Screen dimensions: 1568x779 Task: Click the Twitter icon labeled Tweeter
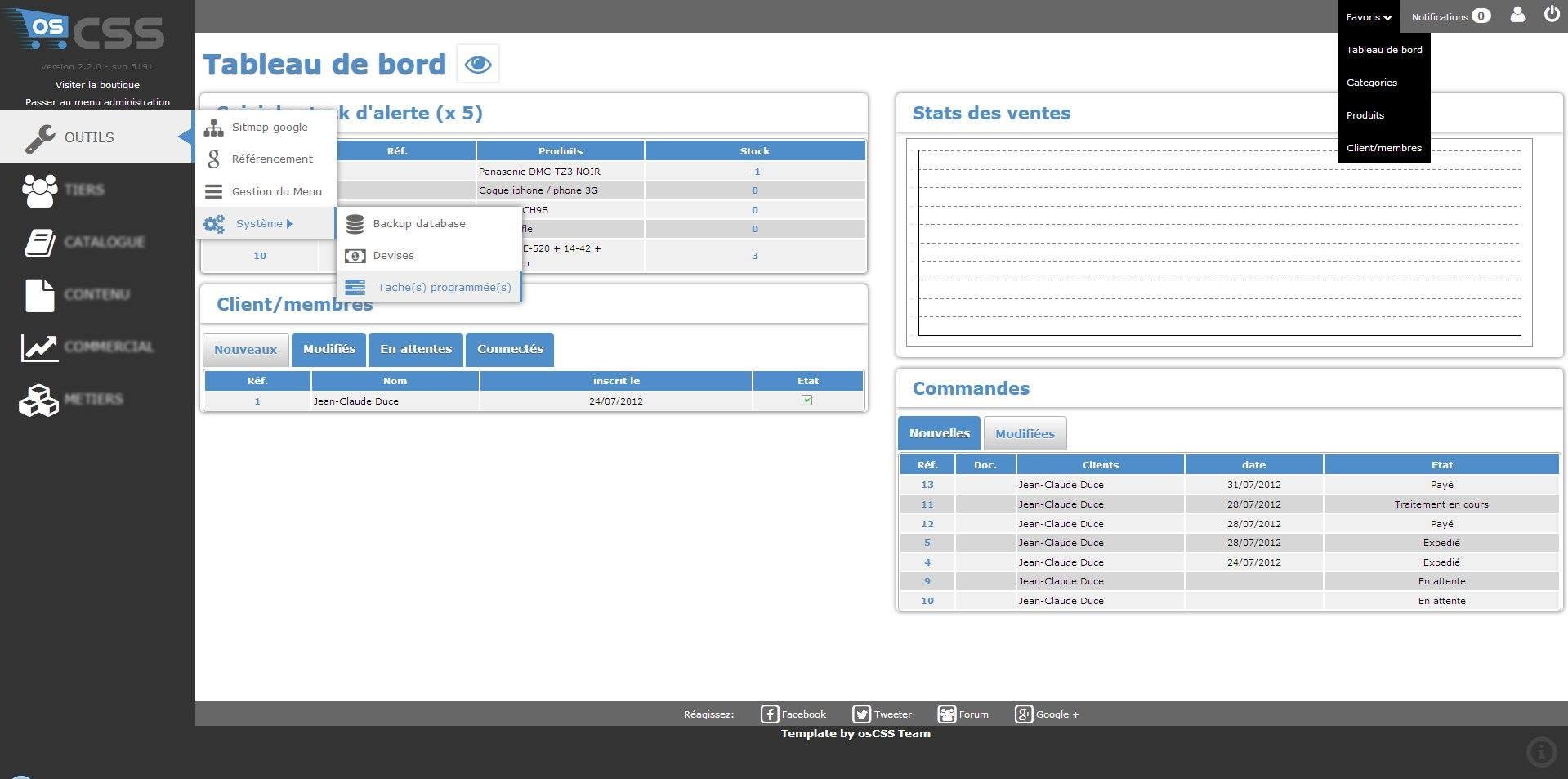861,714
